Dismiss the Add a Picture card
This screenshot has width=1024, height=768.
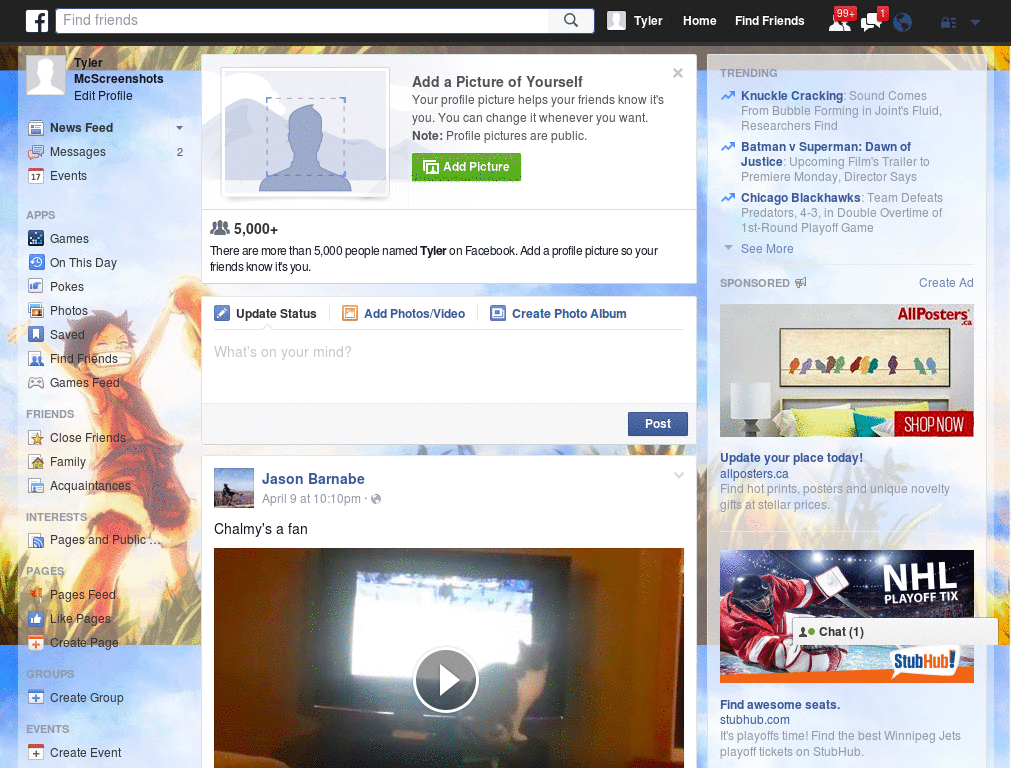pyautogui.click(x=678, y=73)
